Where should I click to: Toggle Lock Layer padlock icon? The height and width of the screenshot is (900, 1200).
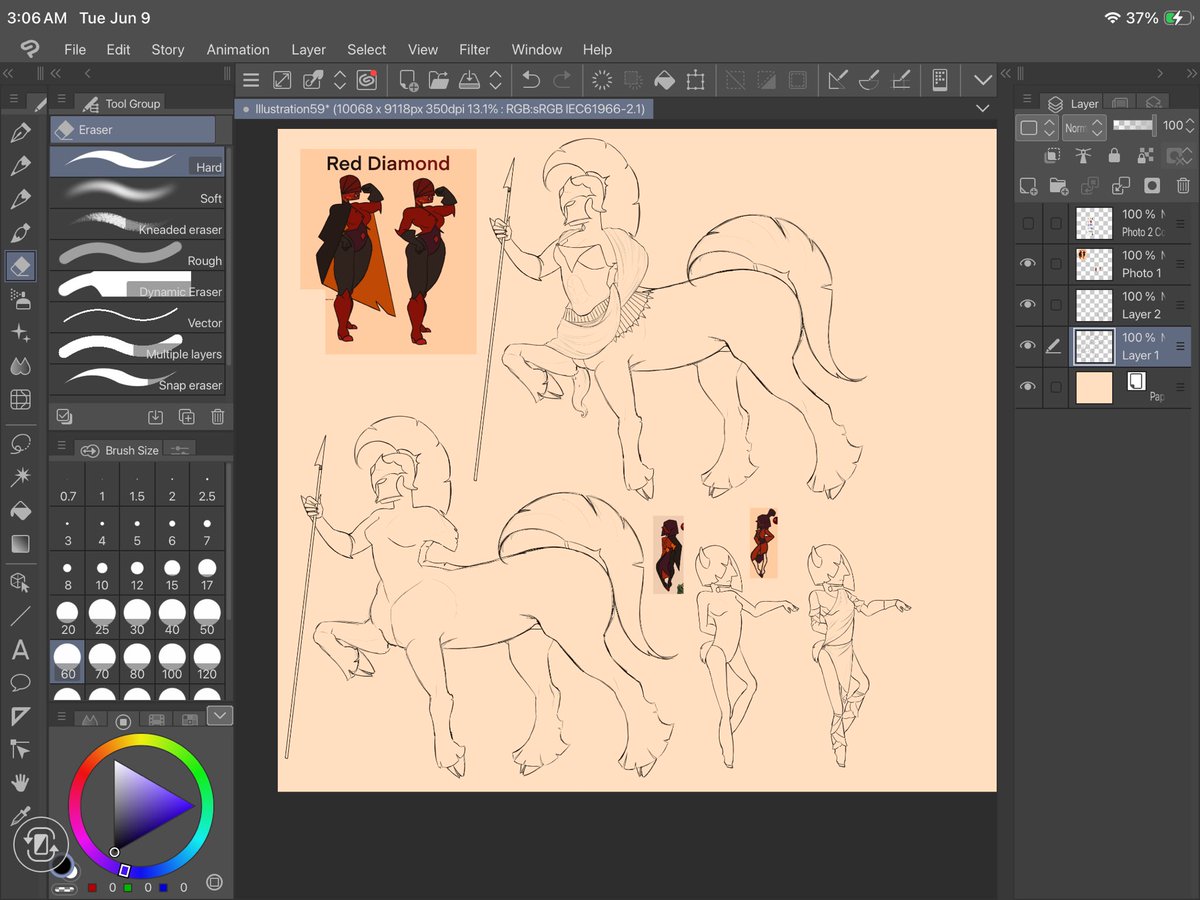[x=1114, y=155]
